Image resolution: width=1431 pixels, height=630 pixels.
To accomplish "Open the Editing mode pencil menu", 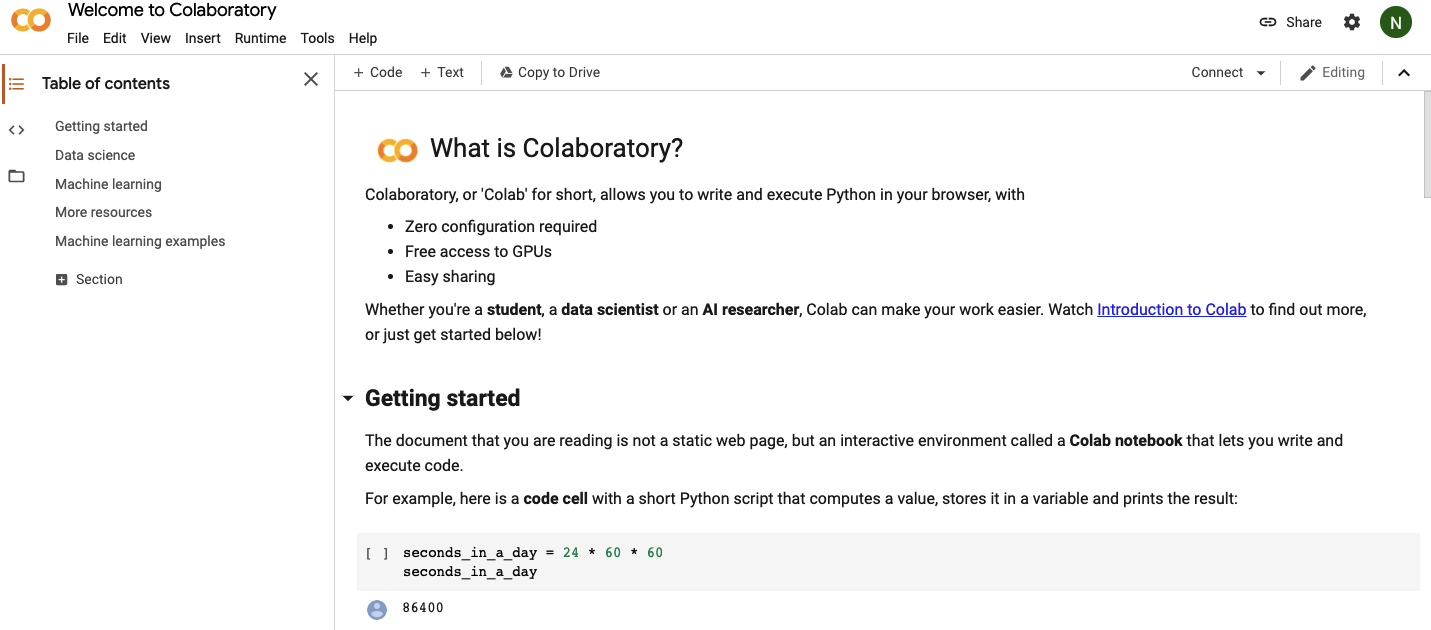I will pos(1332,72).
